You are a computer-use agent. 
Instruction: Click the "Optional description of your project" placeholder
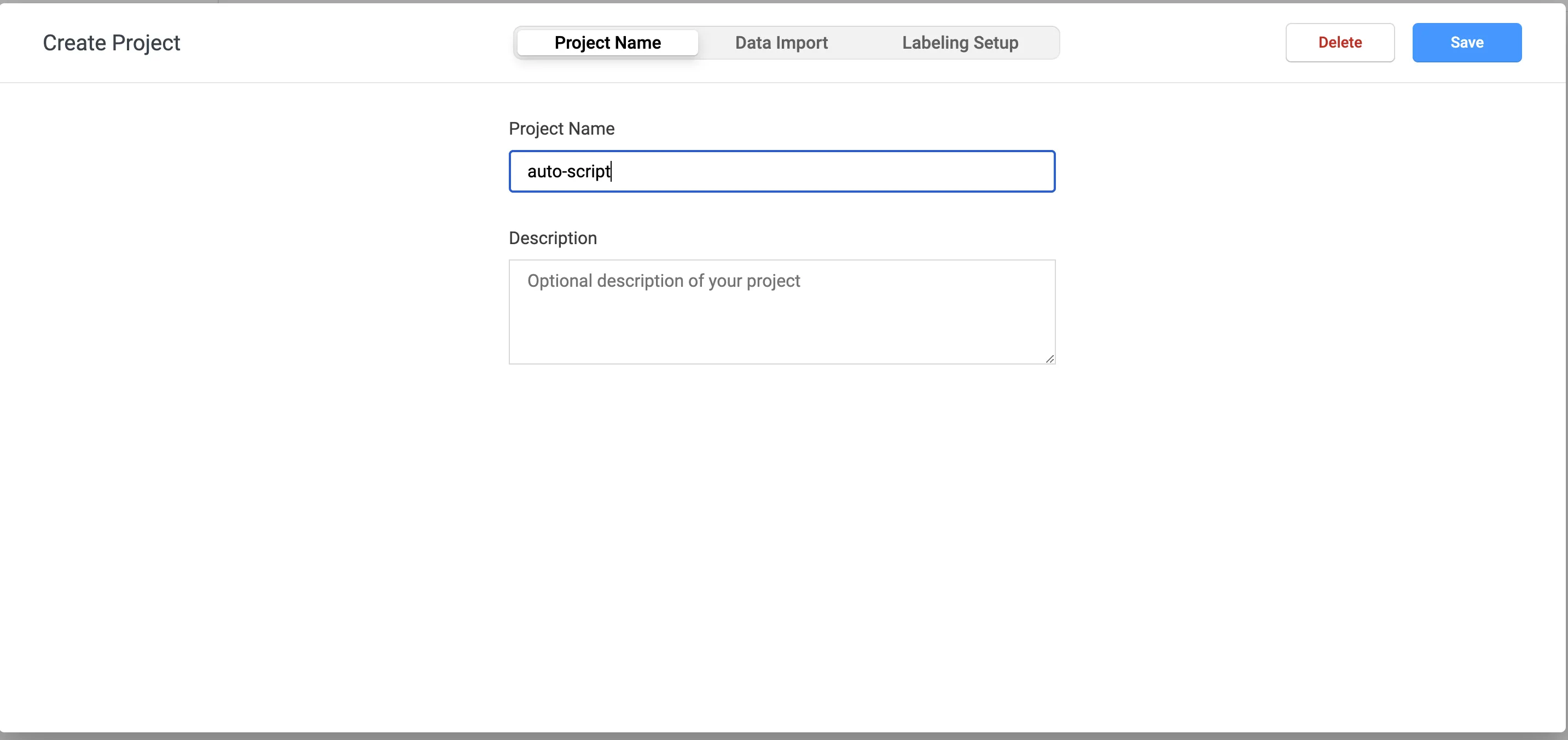pyautogui.click(x=664, y=281)
